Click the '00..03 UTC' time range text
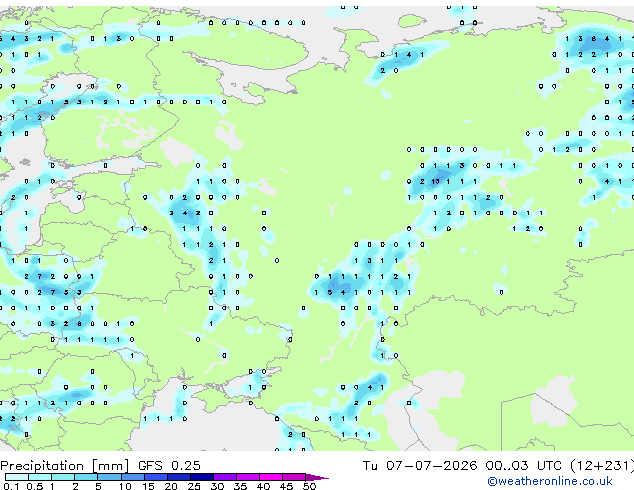The height and width of the screenshot is (490, 634). pyautogui.click(x=525, y=466)
